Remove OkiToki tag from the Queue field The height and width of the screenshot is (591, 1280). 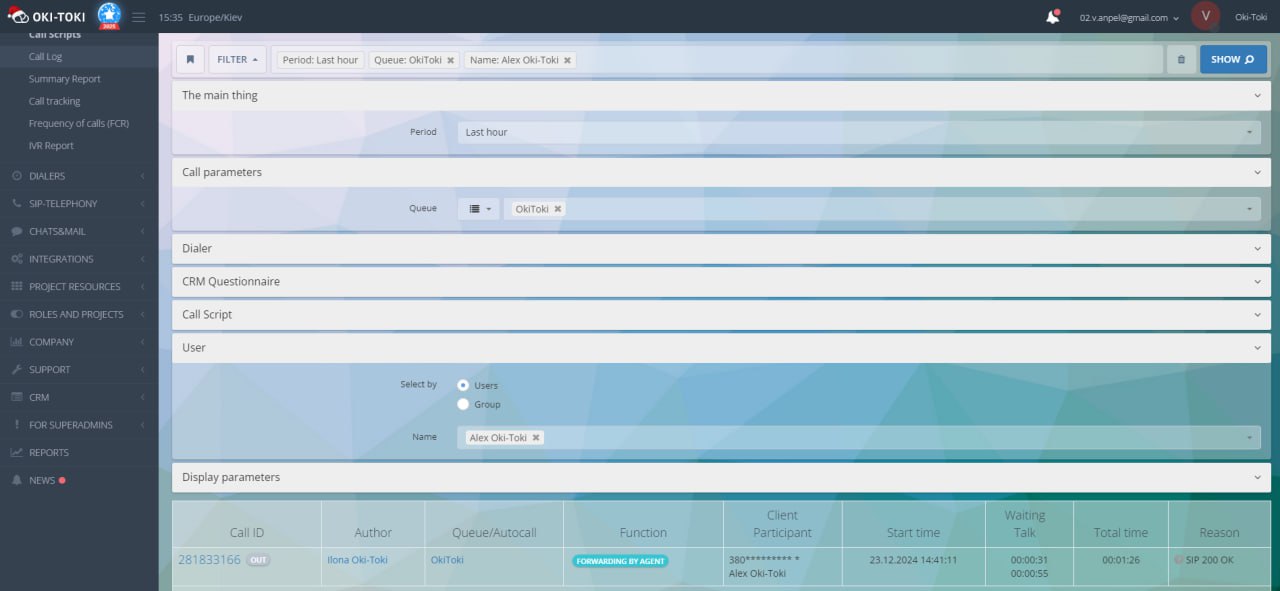point(558,209)
